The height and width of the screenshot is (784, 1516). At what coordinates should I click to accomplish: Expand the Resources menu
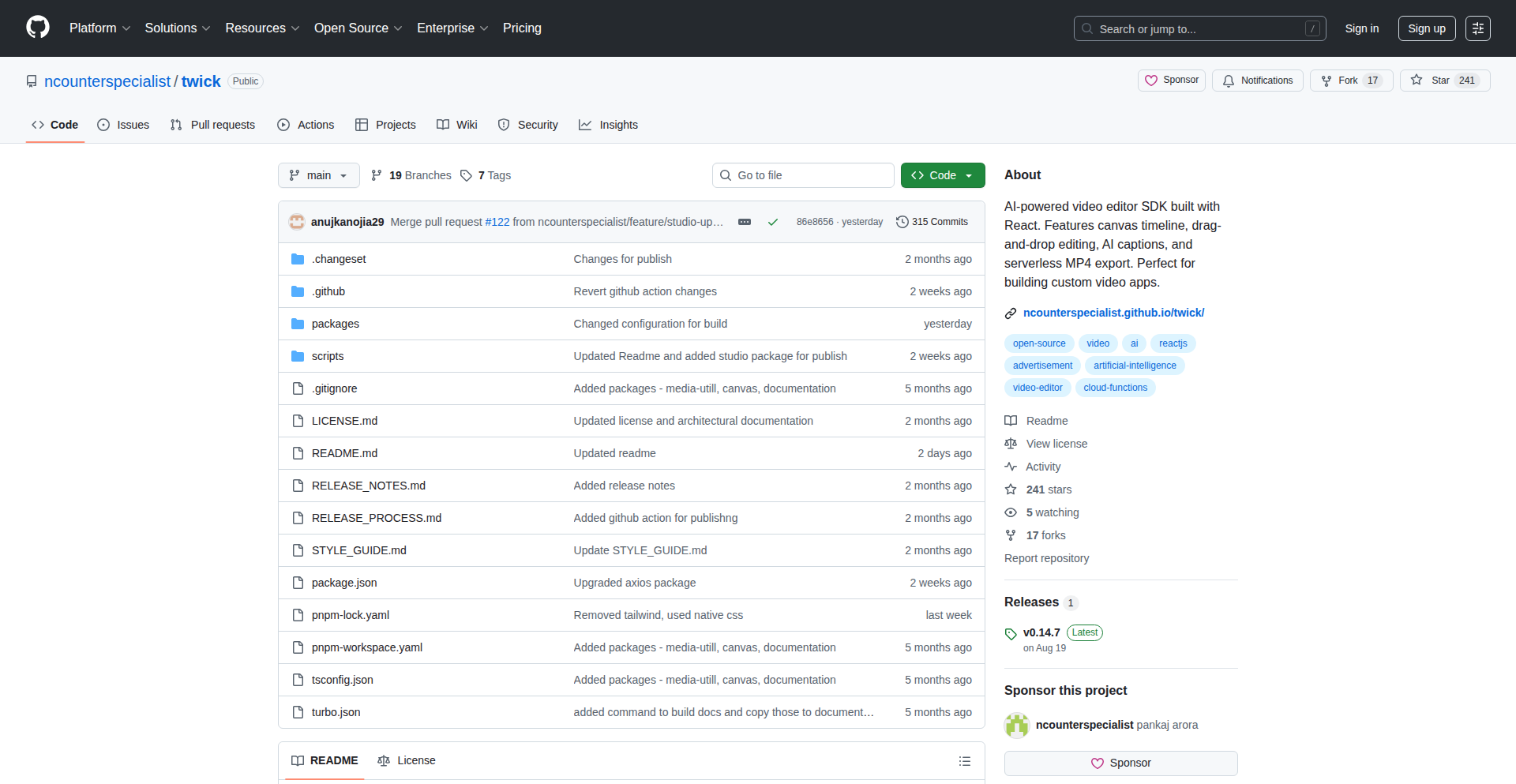(263, 28)
